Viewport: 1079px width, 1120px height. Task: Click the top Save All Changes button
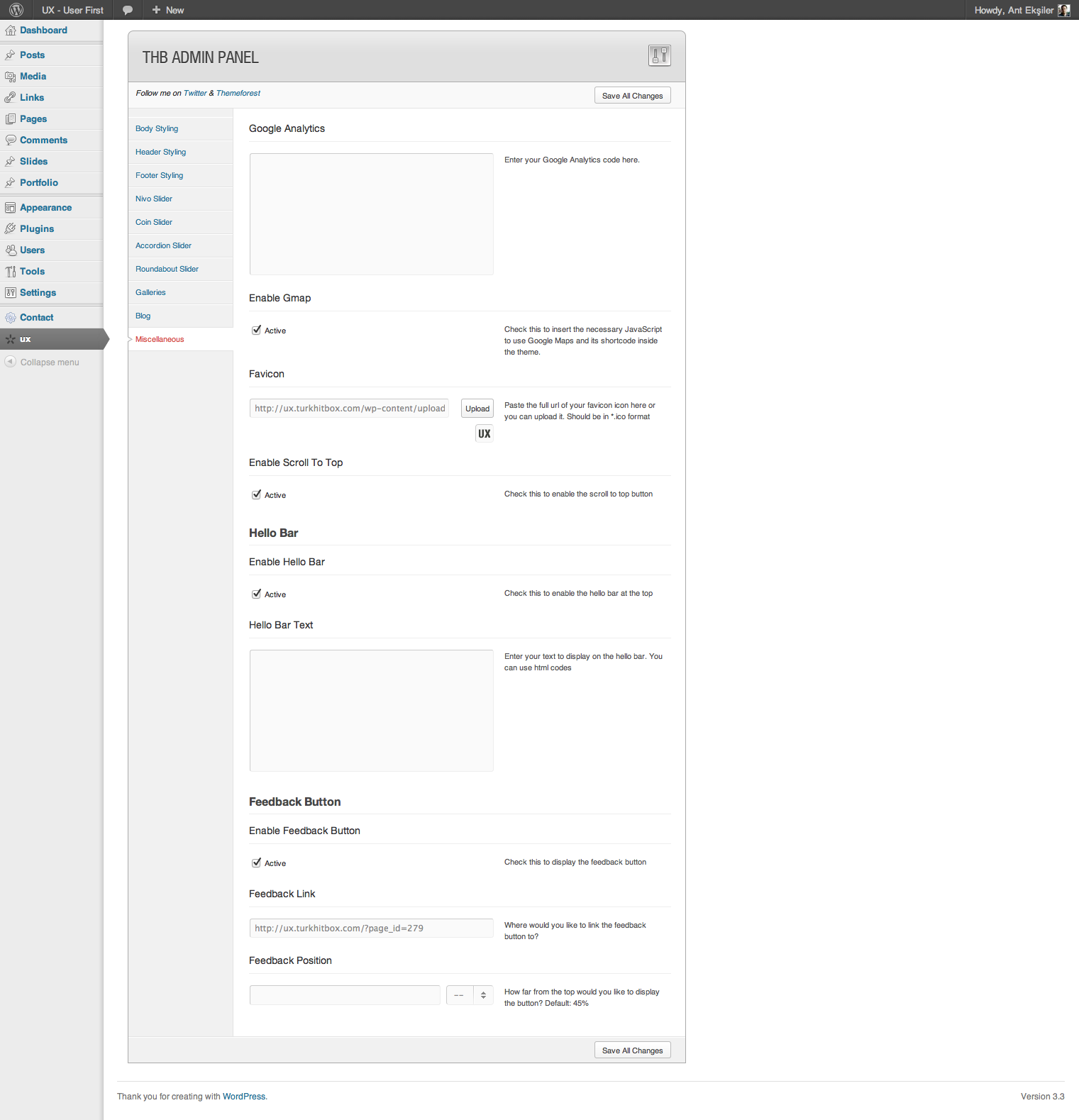point(632,96)
